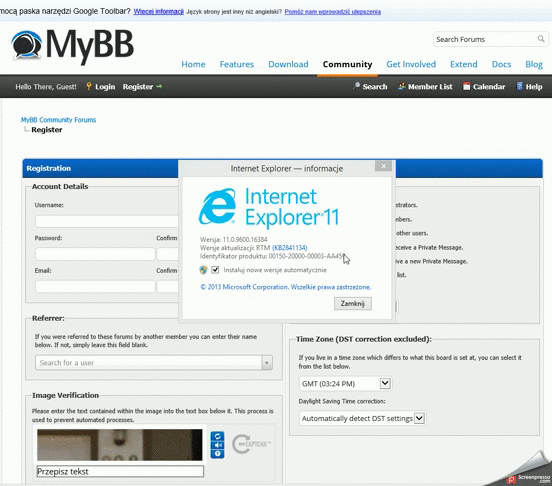Click the reCAPTCHA refresh icon
Image resolution: width=552 pixels, height=486 pixels.
coord(217,436)
